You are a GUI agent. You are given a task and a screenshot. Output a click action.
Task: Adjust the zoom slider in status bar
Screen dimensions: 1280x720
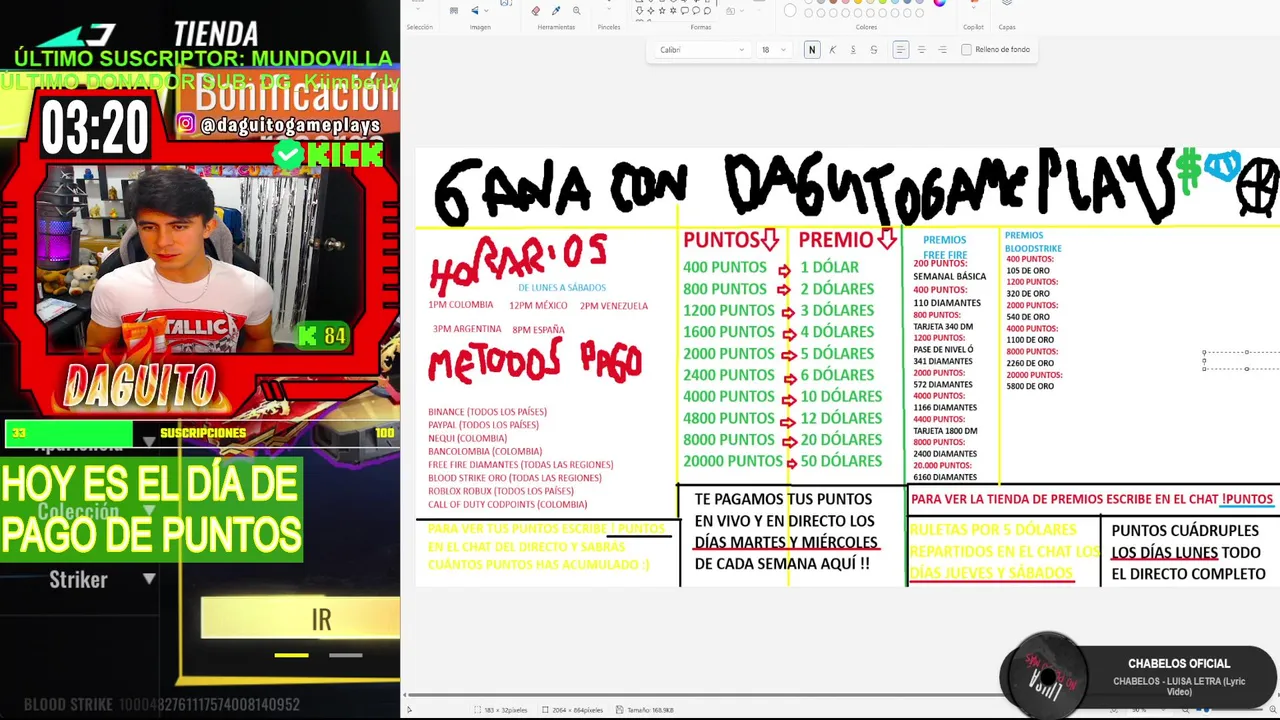click(1205, 710)
